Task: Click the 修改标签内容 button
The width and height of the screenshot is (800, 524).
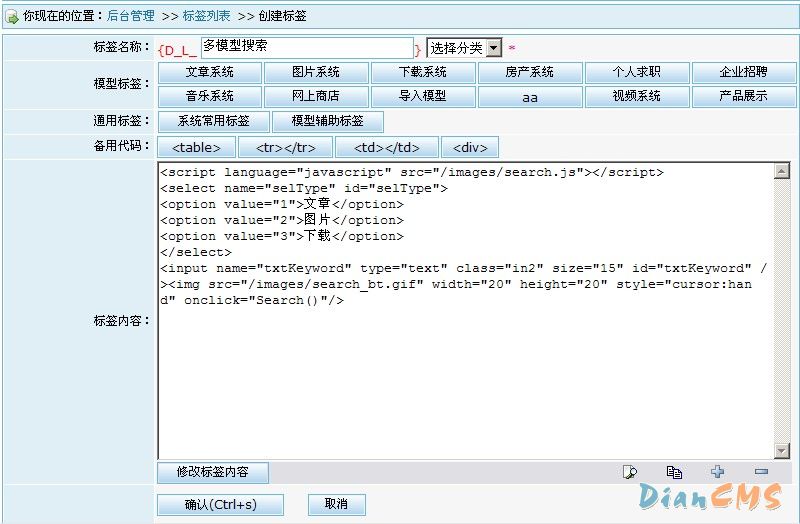Action: (x=213, y=472)
